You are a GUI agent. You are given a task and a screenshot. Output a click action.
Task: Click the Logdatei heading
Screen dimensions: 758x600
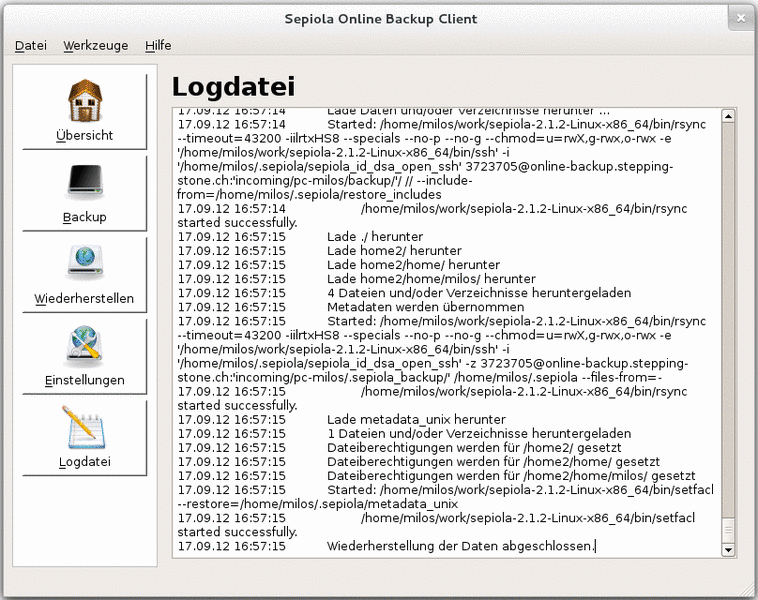[x=233, y=87]
